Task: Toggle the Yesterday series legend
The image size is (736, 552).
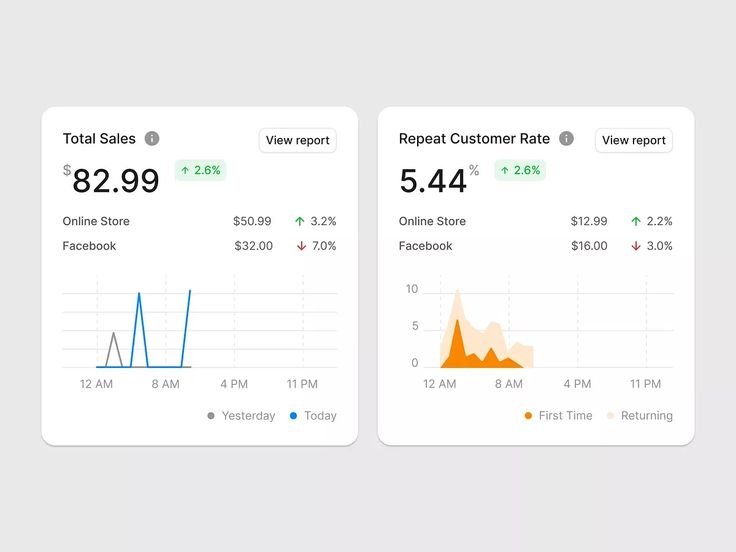Action: coord(240,416)
